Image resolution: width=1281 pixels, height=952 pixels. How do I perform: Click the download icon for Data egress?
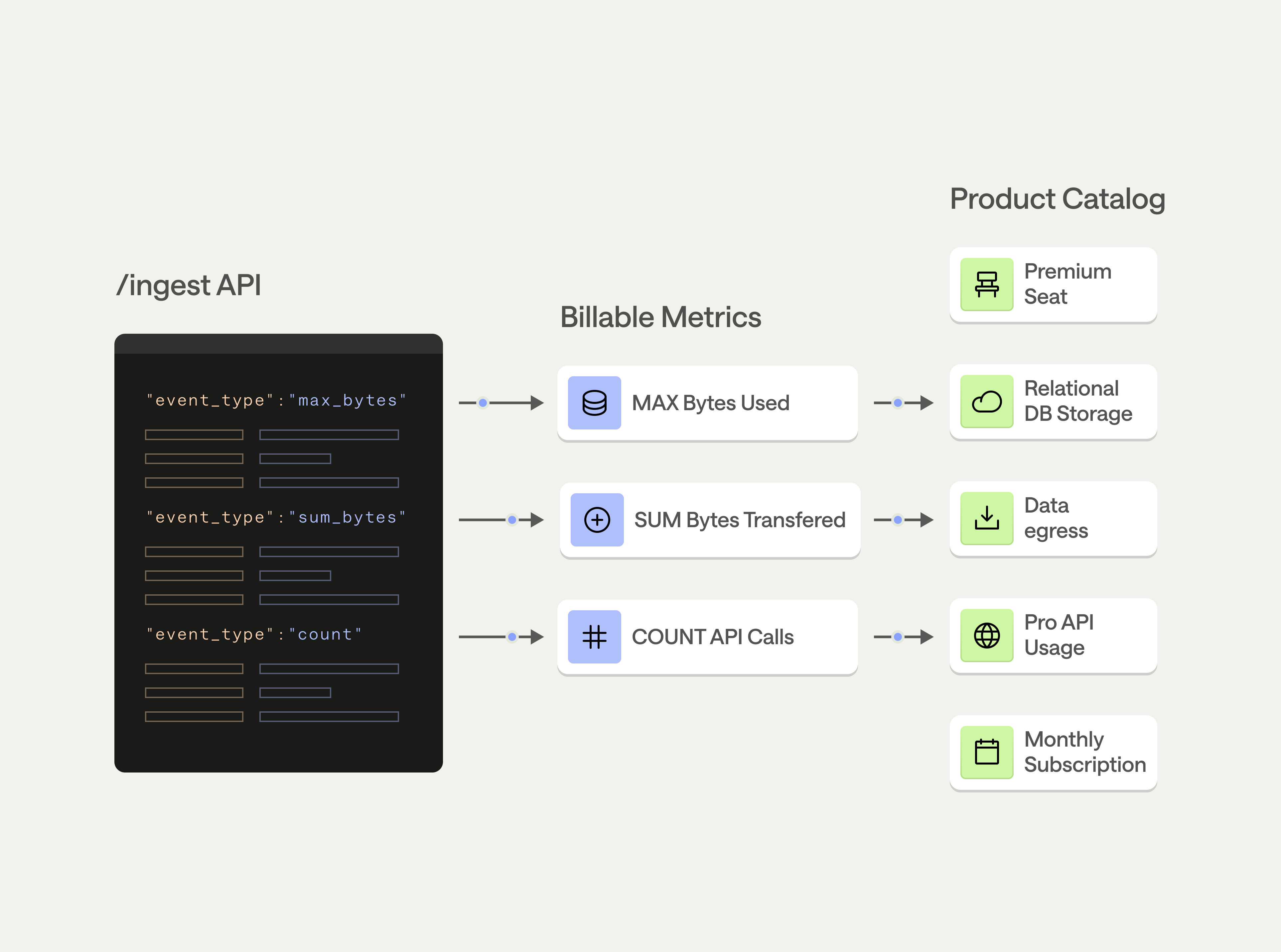pyautogui.click(x=986, y=518)
